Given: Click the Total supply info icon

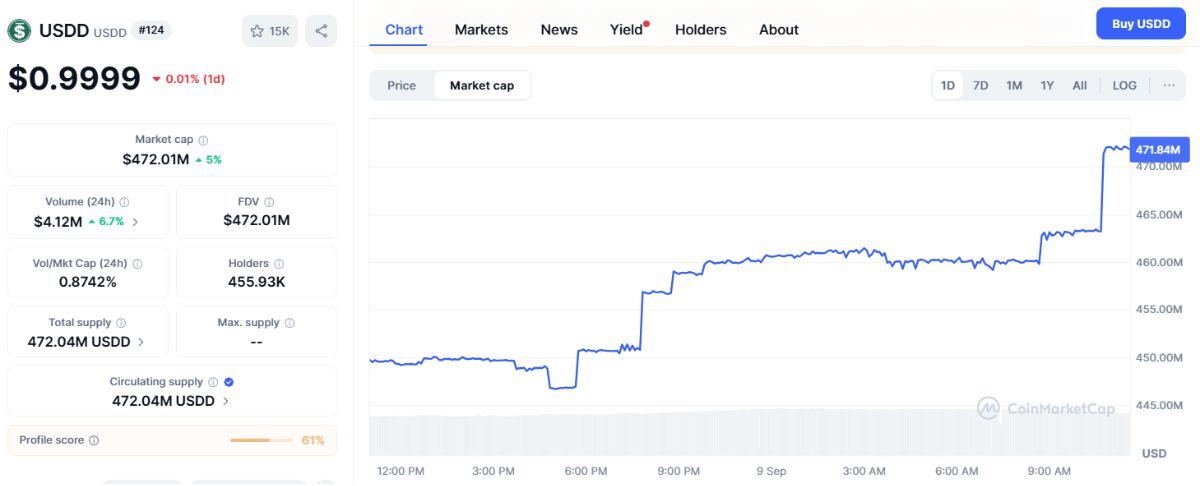Looking at the screenshot, I should (121, 323).
